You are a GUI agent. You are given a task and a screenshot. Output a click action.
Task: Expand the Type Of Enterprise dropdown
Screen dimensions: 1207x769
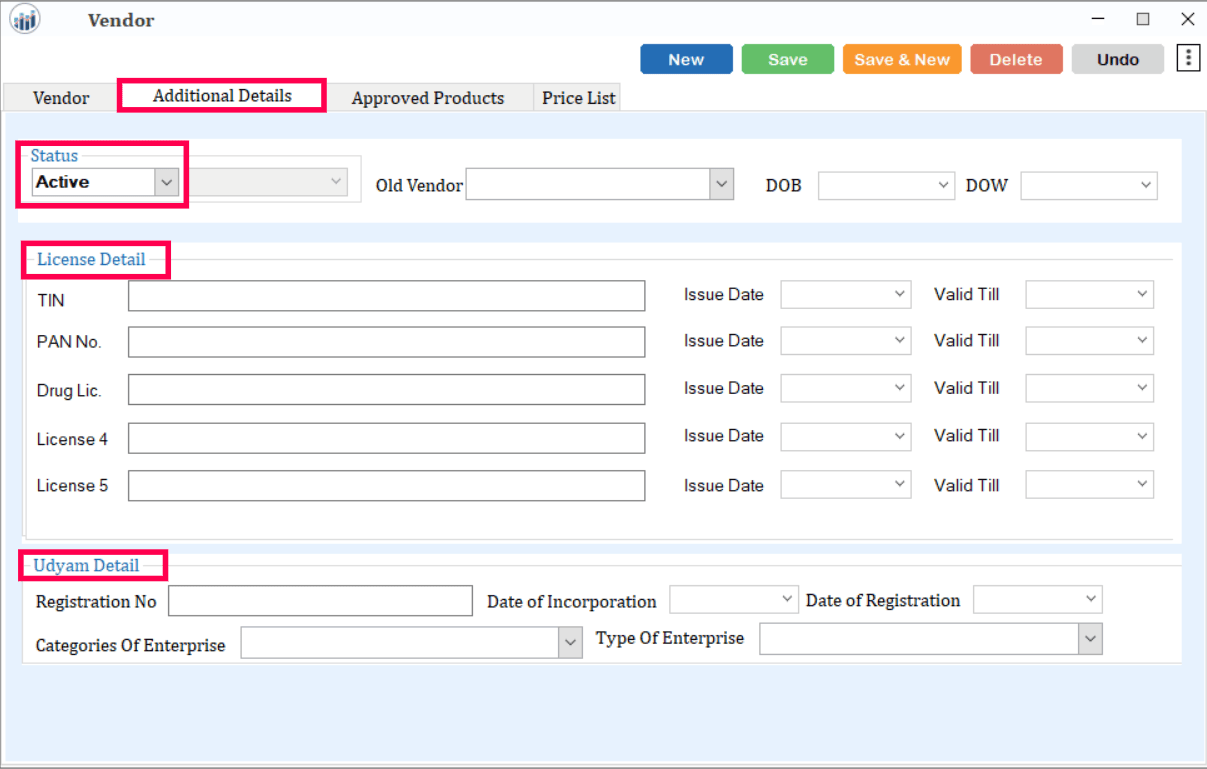tap(1090, 638)
